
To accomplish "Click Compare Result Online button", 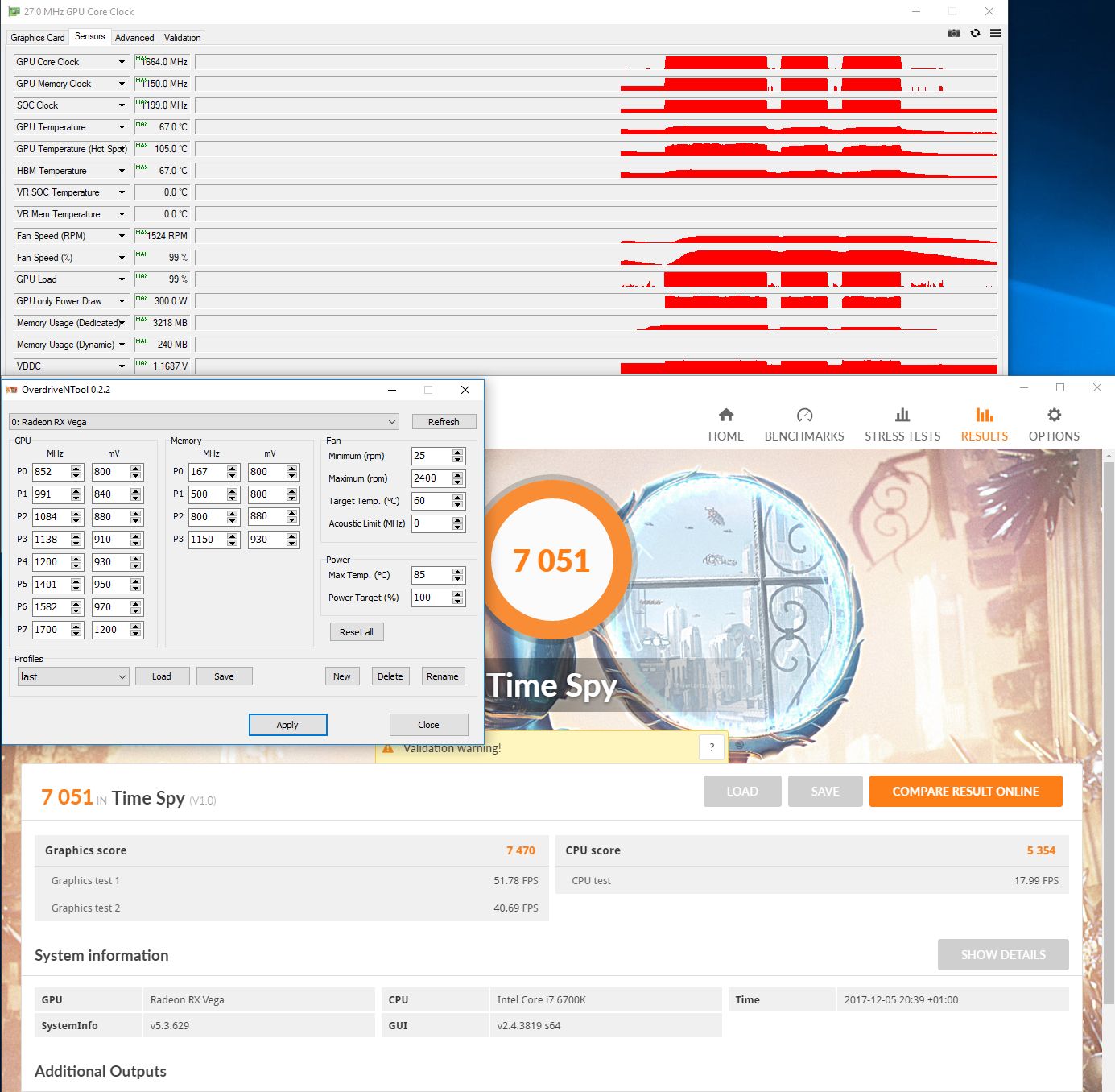I will click(965, 791).
